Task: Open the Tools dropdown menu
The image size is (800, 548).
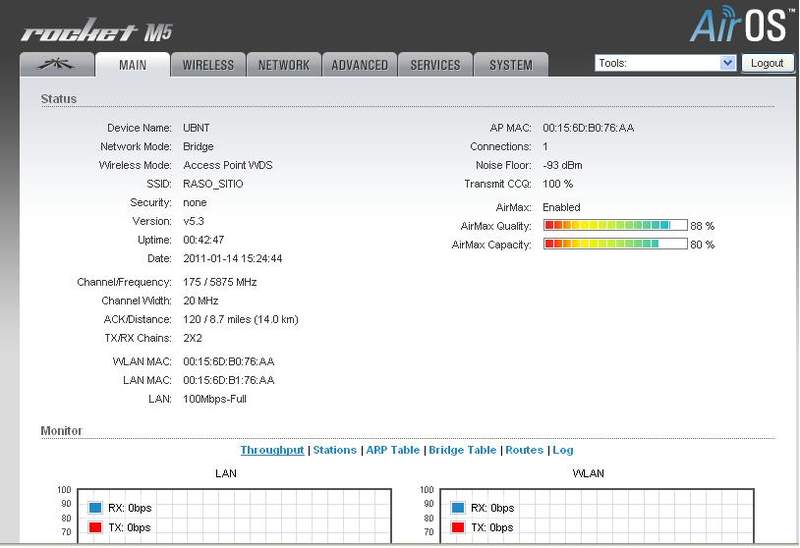Action: (665, 63)
